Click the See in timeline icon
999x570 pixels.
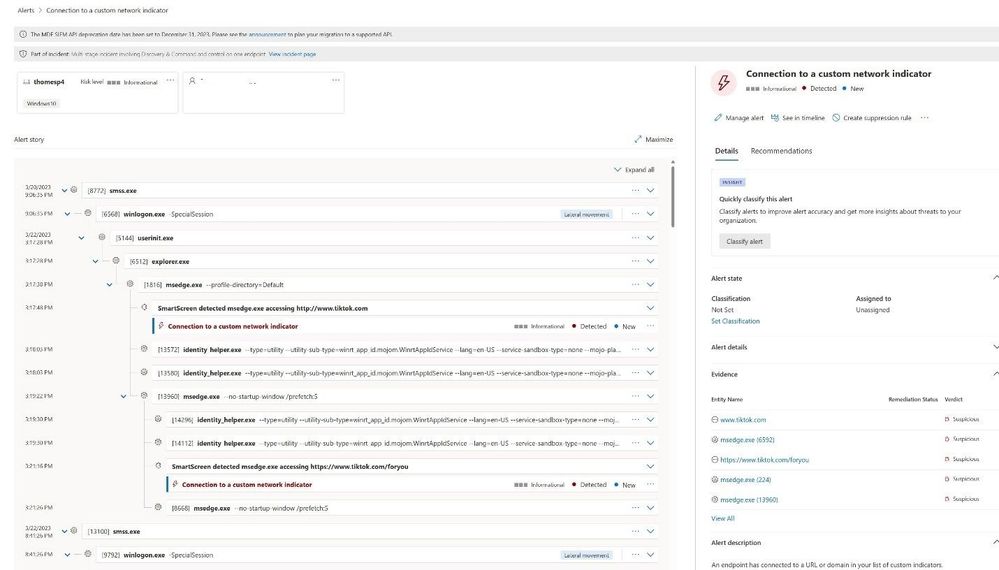click(x=775, y=118)
